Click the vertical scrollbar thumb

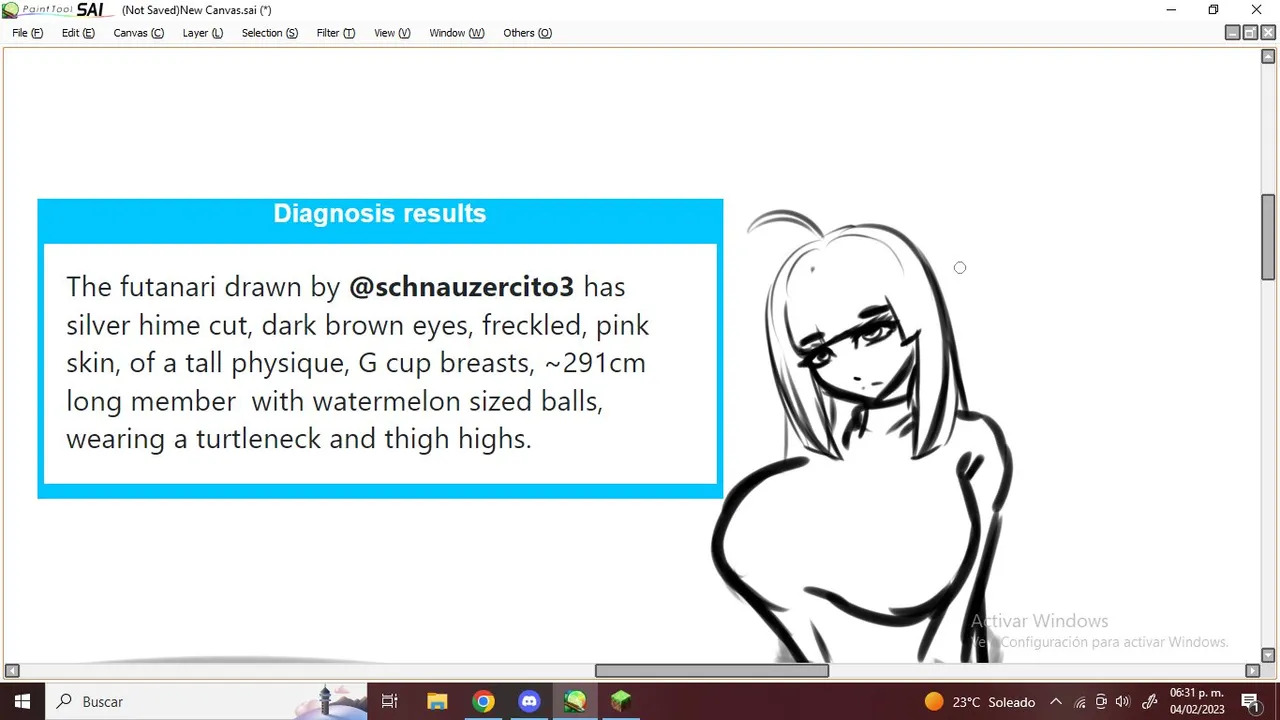(x=1268, y=236)
